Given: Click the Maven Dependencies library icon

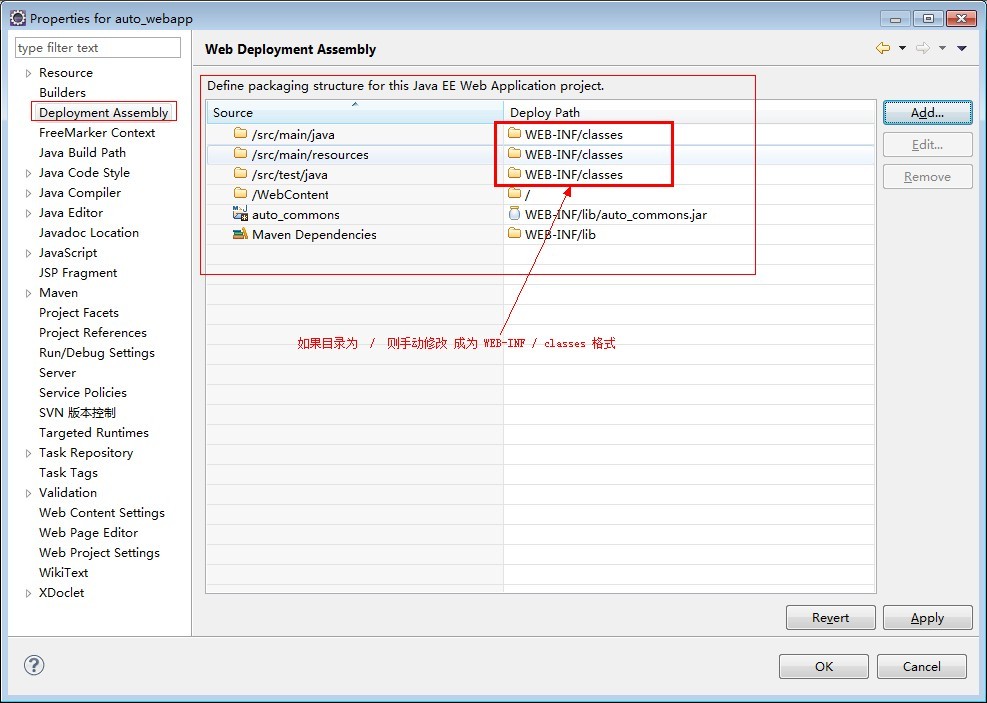Looking at the screenshot, I should tap(240, 233).
